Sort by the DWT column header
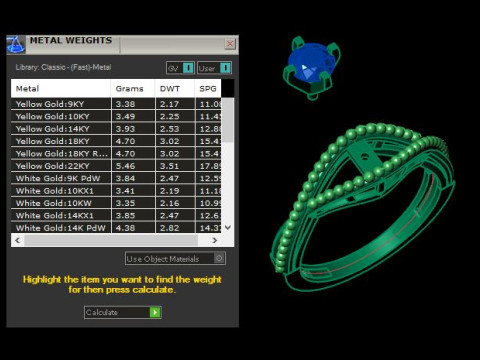 pos(175,89)
